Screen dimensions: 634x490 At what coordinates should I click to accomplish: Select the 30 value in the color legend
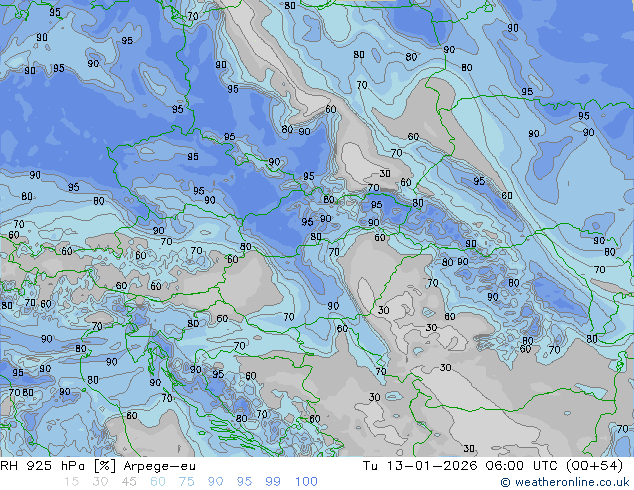(100, 482)
